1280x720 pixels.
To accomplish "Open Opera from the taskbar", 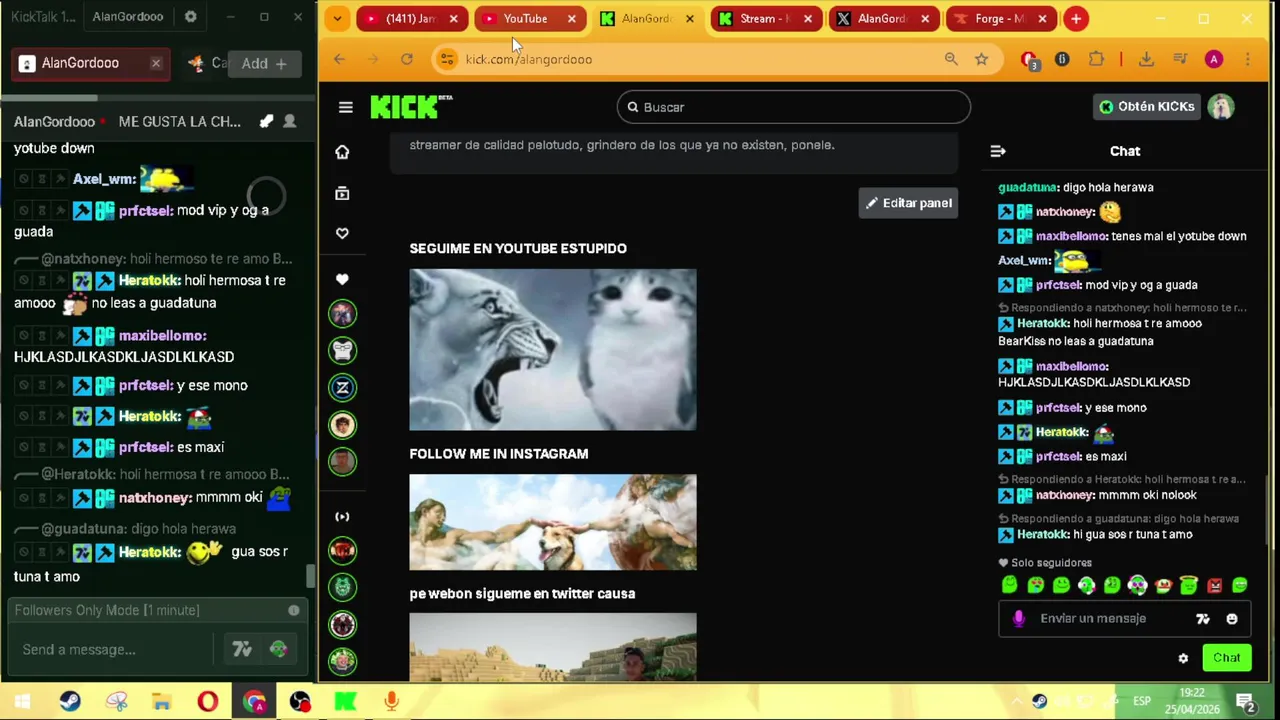I will click(208, 702).
